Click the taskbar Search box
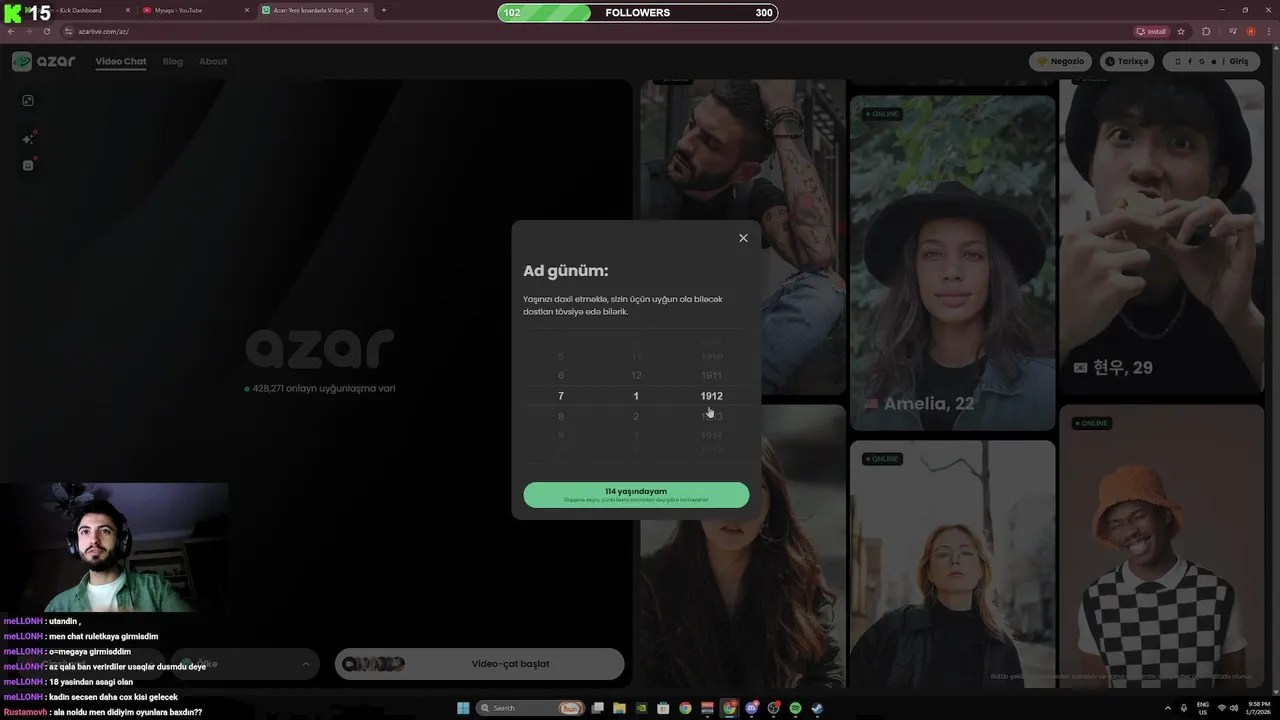 coord(530,708)
